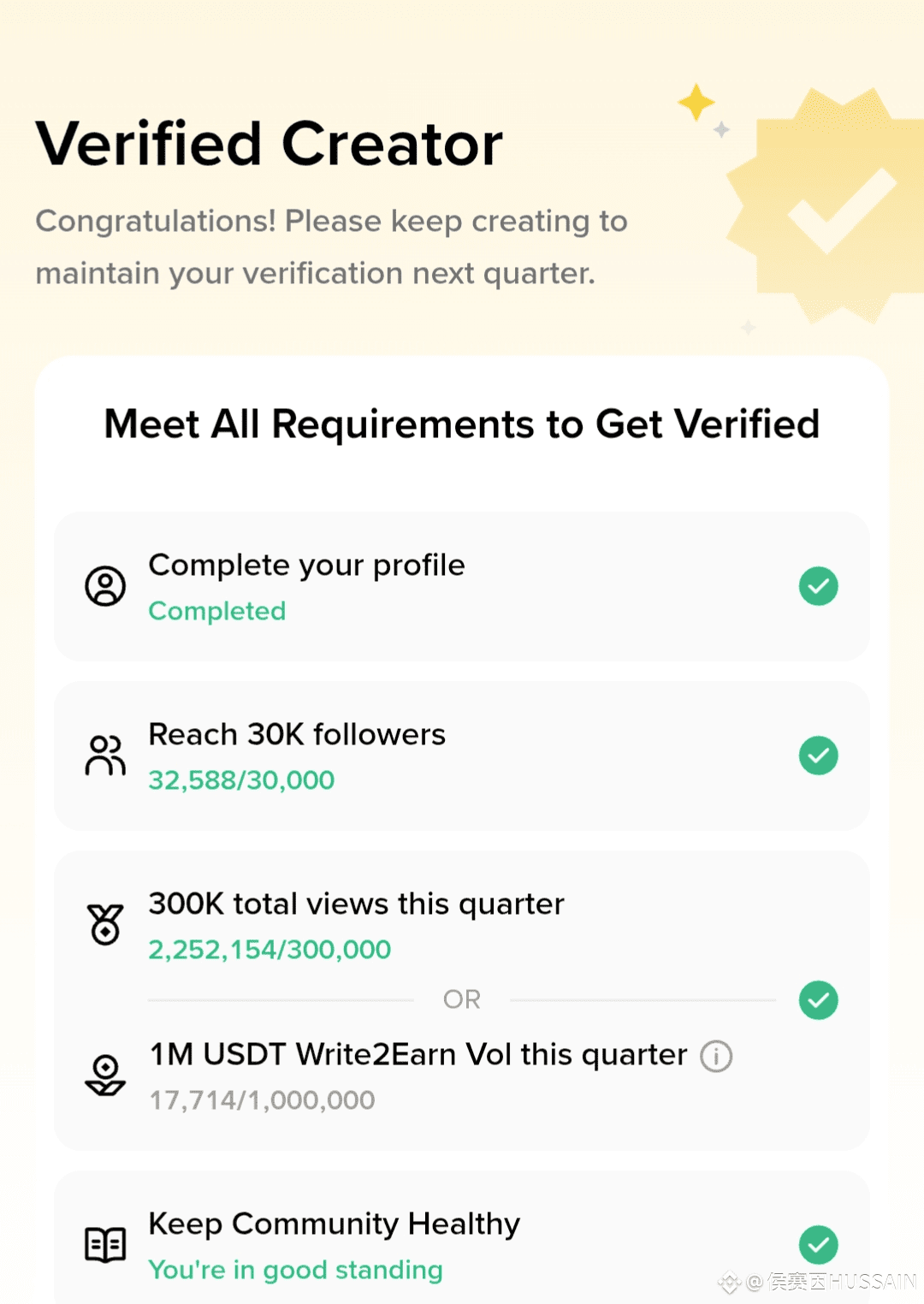Click "You're in good standing" status
This screenshot has height=1304, width=924.
pyautogui.click(x=295, y=1270)
